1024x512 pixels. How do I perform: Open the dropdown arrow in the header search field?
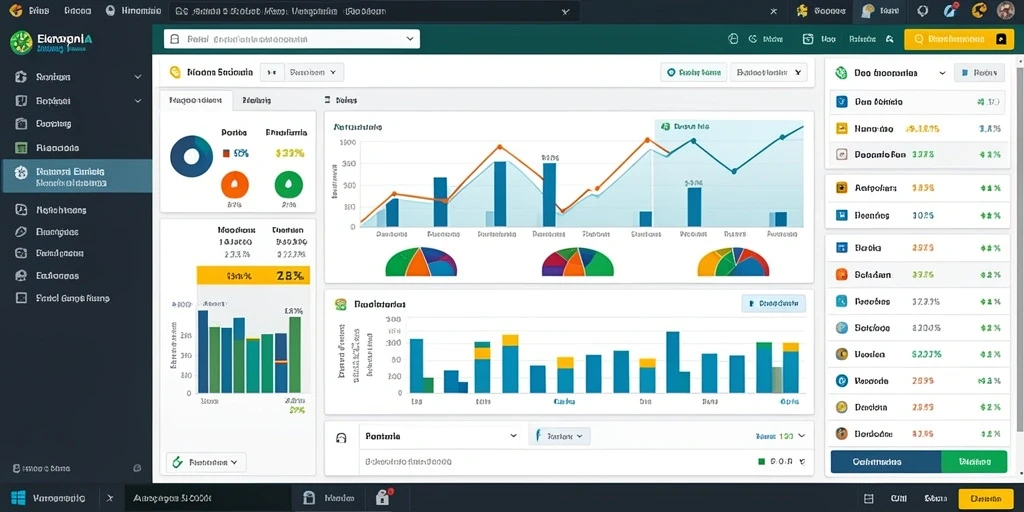pyautogui.click(x=409, y=39)
